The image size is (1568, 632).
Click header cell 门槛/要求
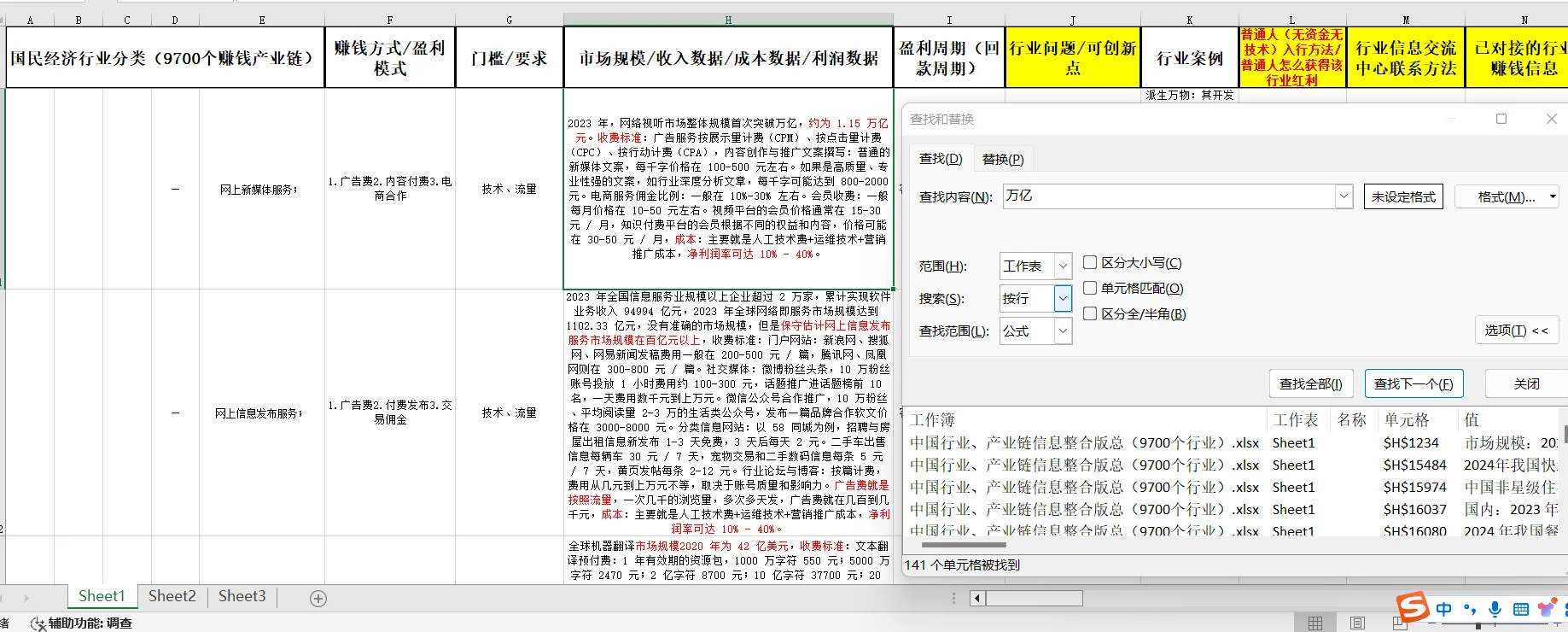pos(510,57)
